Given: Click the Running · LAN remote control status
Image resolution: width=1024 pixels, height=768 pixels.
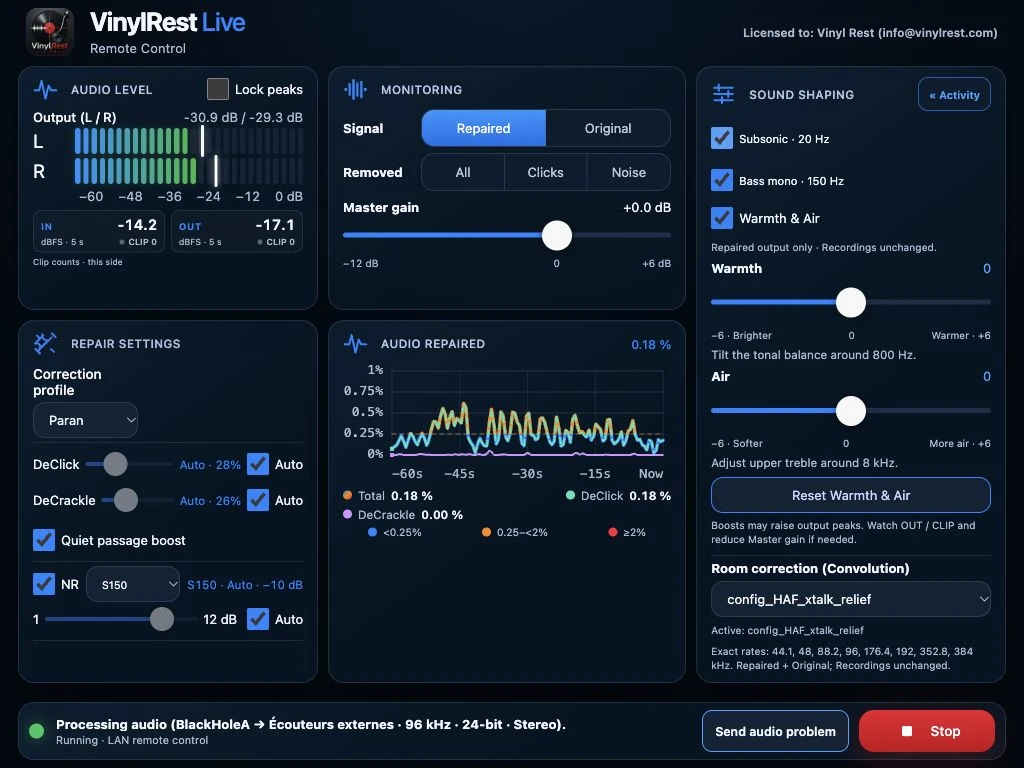Looking at the screenshot, I should tap(132, 740).
